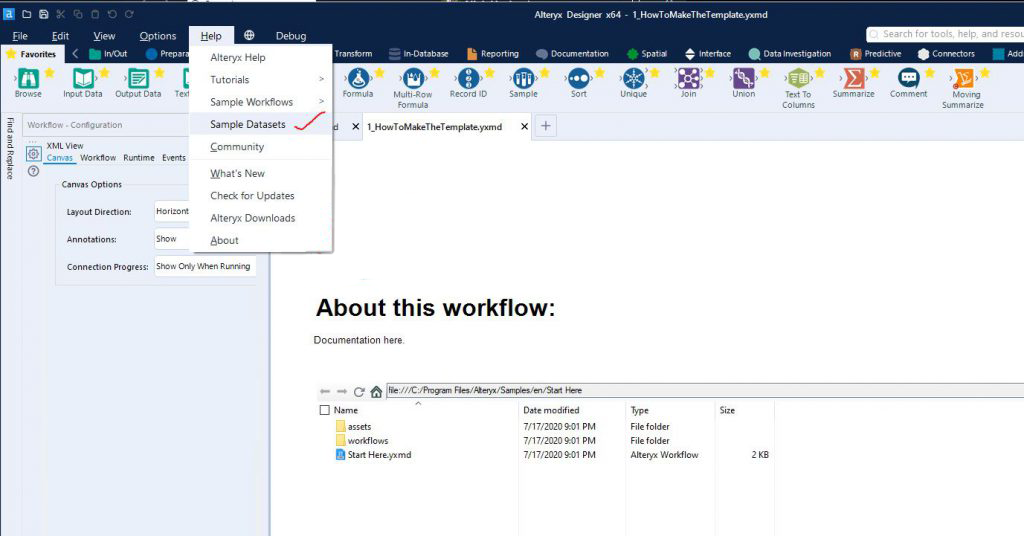This screenshot has height=536, width=1024.
Task: Toggle favorite star on Output Data tool
Action: 159,72
